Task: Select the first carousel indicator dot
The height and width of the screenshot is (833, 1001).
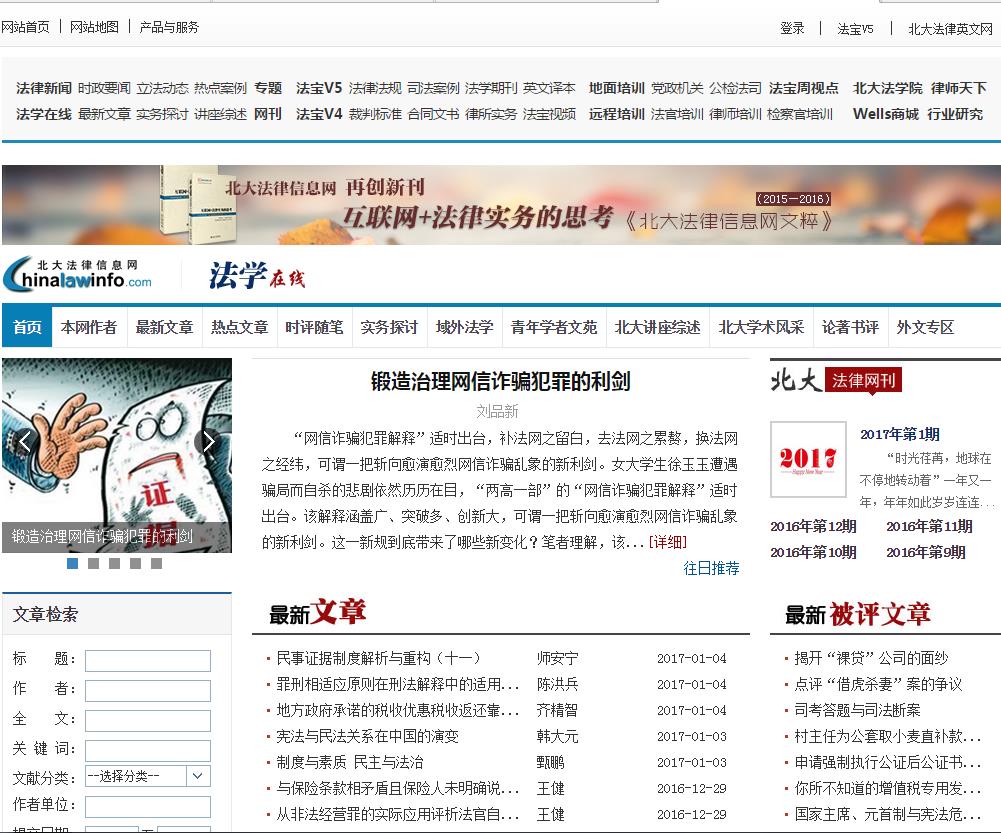Action: click(x=73, y=563)
